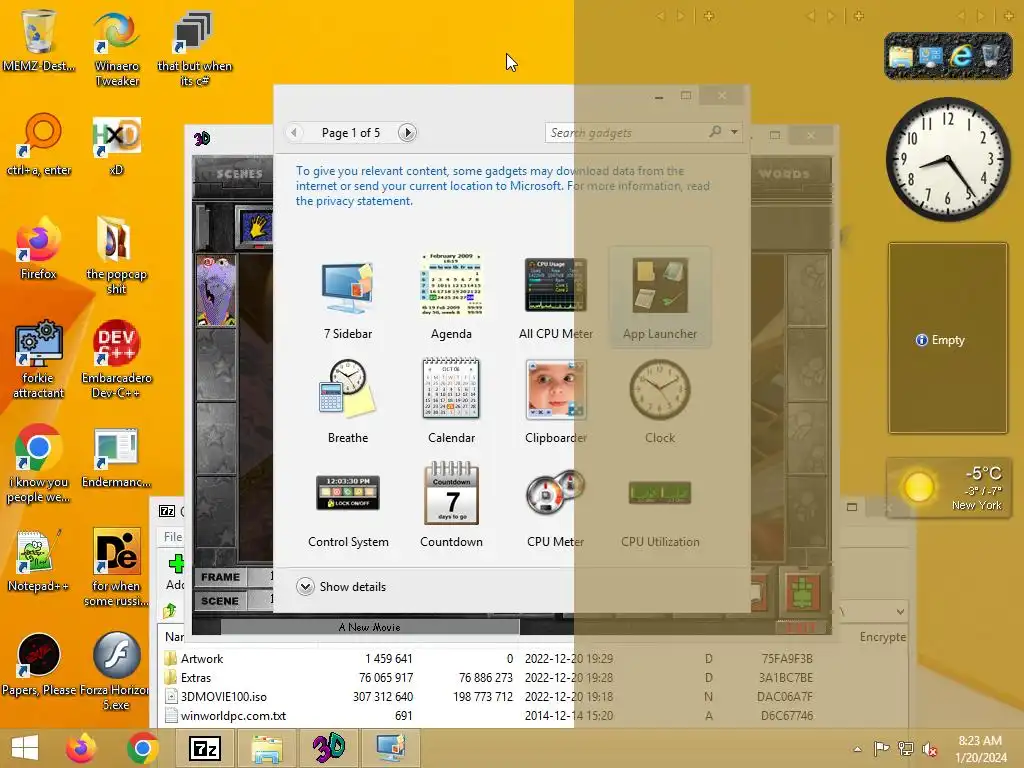The height and width of the screenshot is (768, 1024).
Task: Select the CPU Meter gadget
Action: [556, 505]
